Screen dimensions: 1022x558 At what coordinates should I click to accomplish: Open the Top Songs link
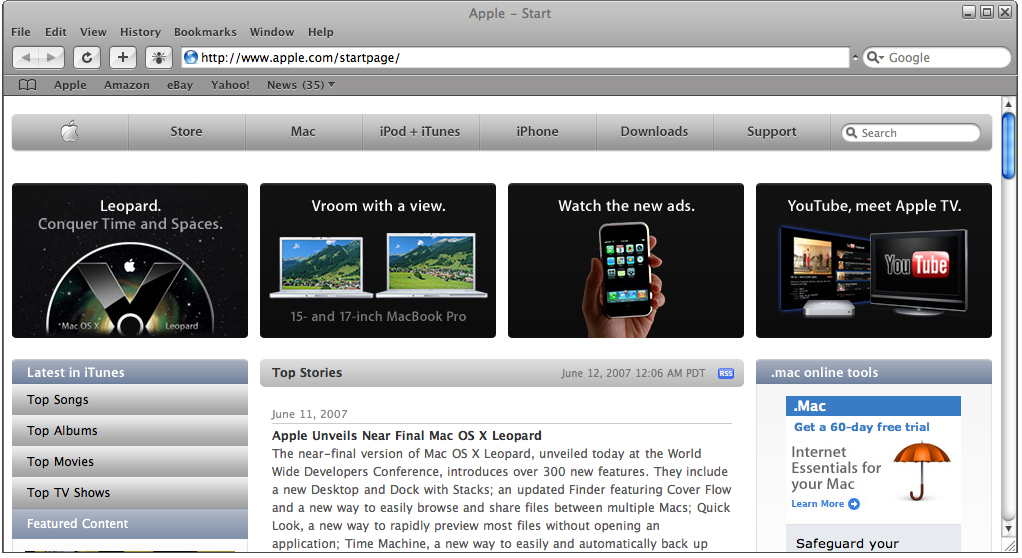click(x=58, y=400)
